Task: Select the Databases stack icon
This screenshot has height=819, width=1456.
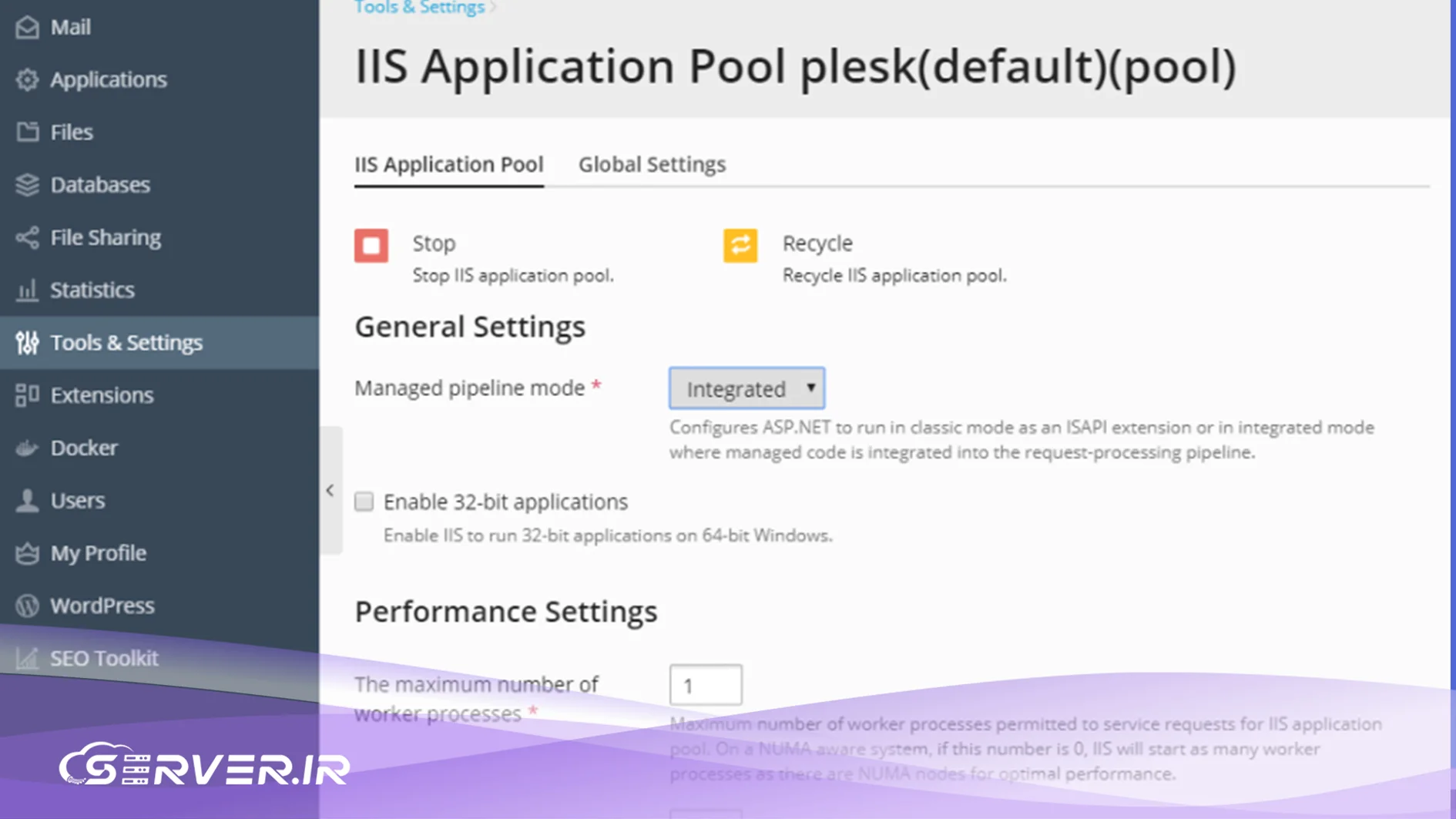Action: [x=27, y=185]
